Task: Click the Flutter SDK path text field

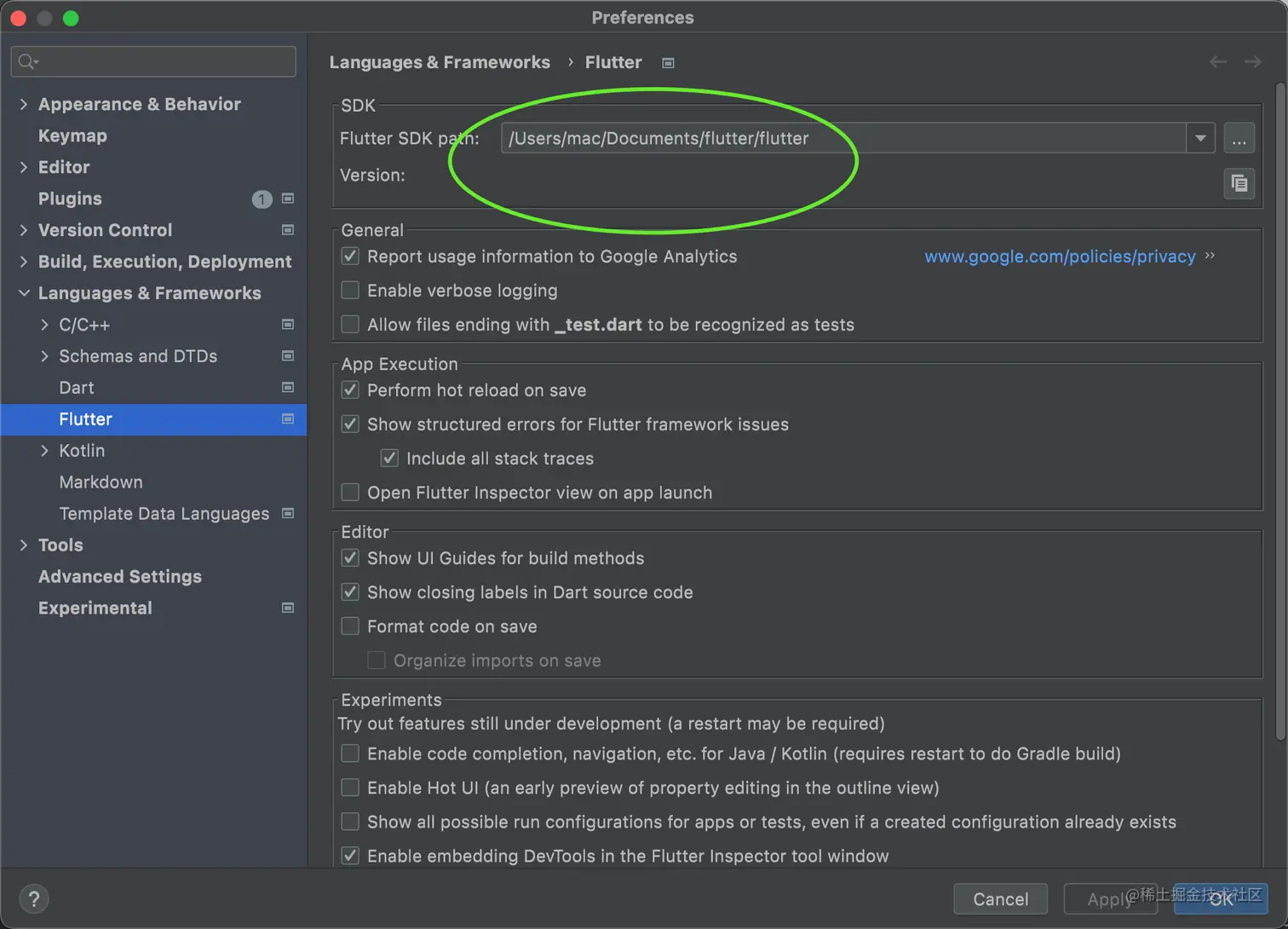Action: click(843, 138)
